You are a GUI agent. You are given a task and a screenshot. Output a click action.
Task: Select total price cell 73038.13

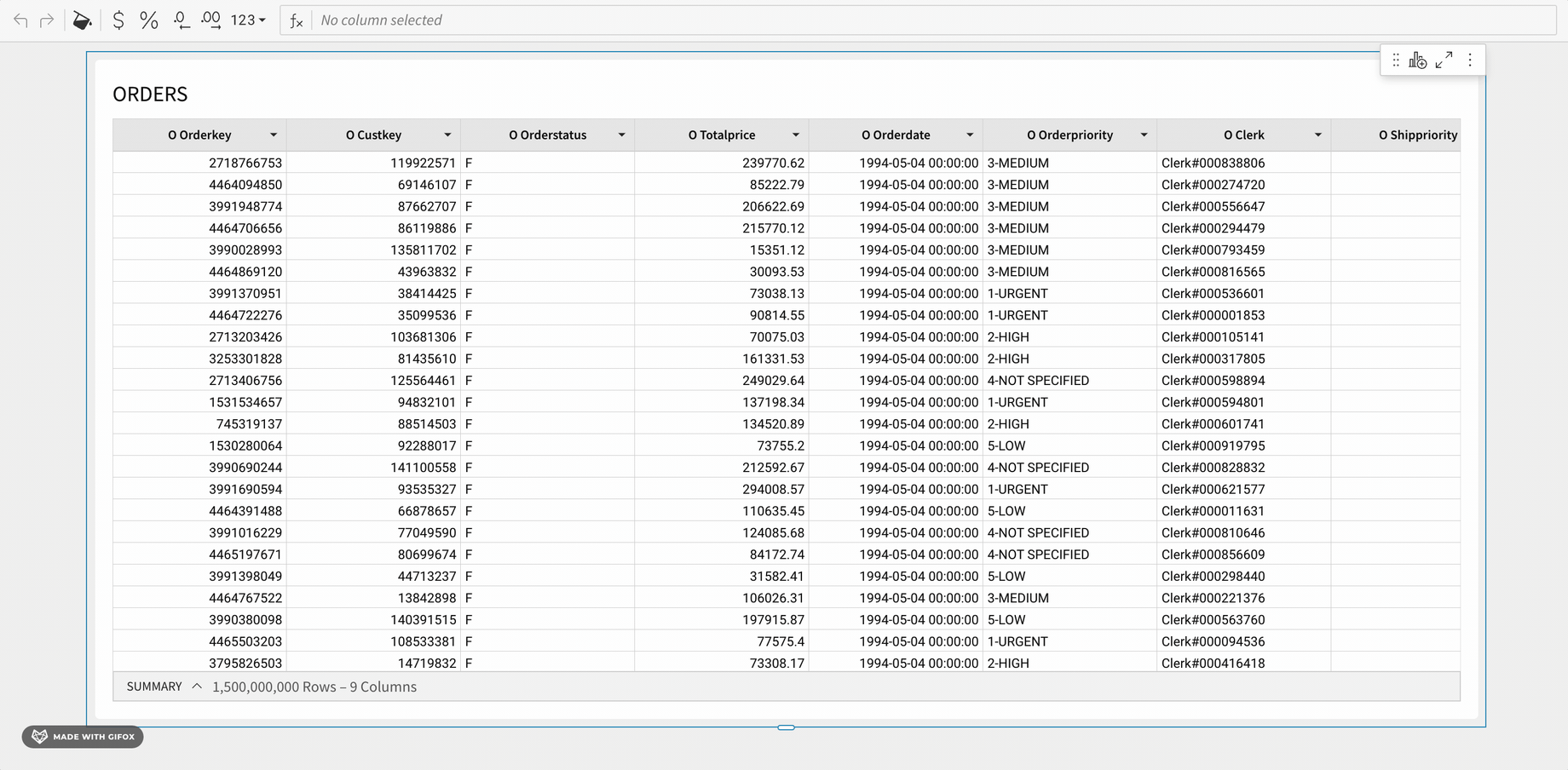[722, 293]
